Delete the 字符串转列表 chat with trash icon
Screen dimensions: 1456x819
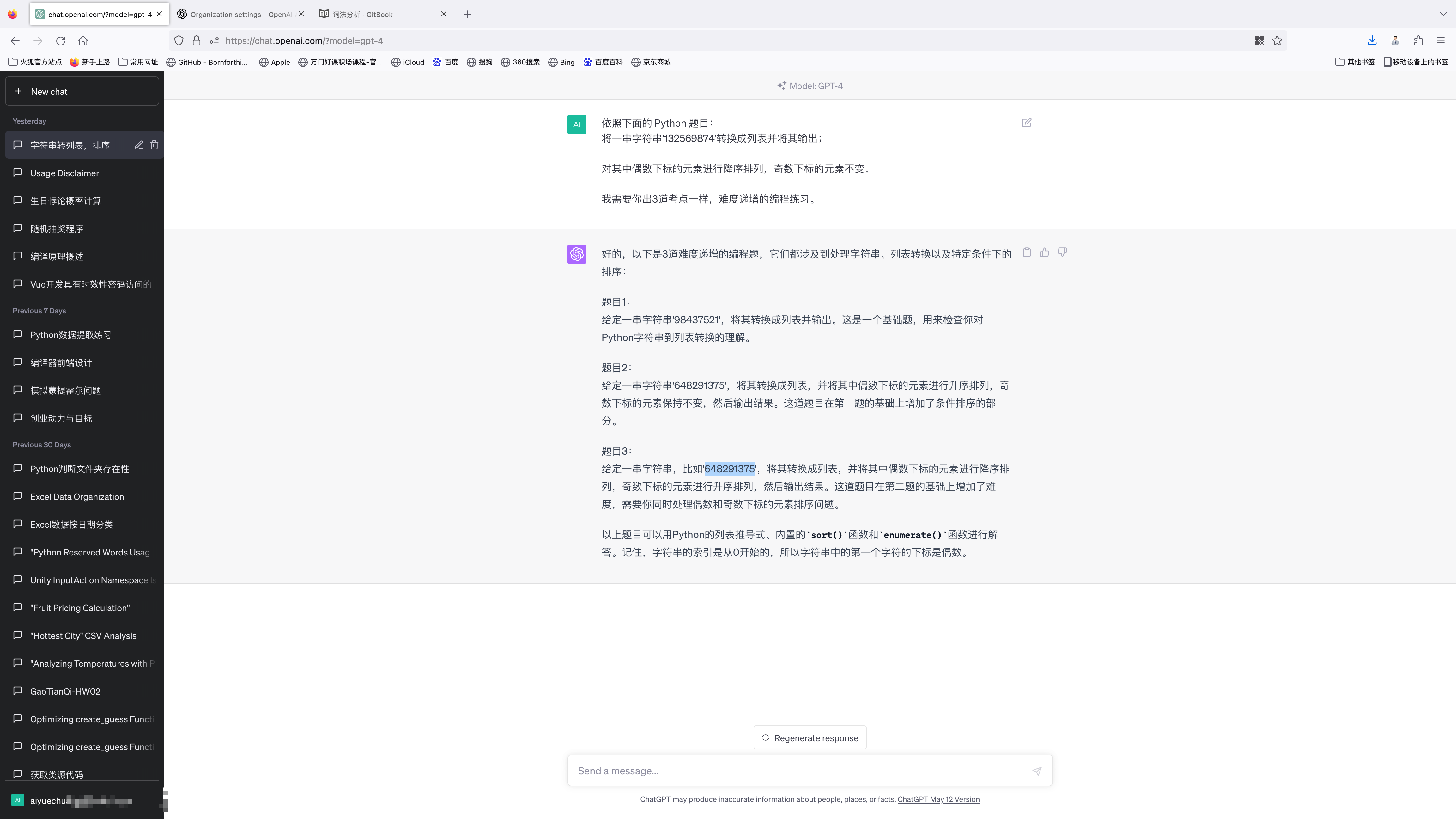[154, 145]
